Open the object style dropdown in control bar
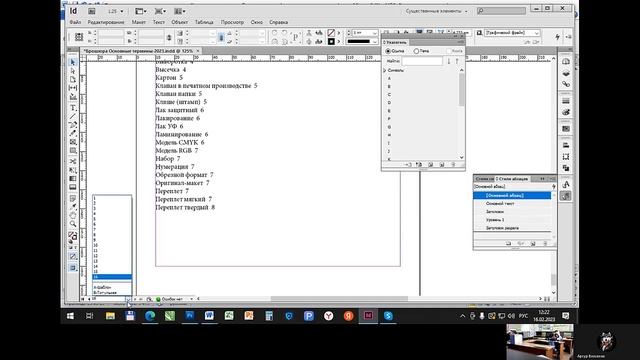Screen dimensions: 640x360 [537, 33]
